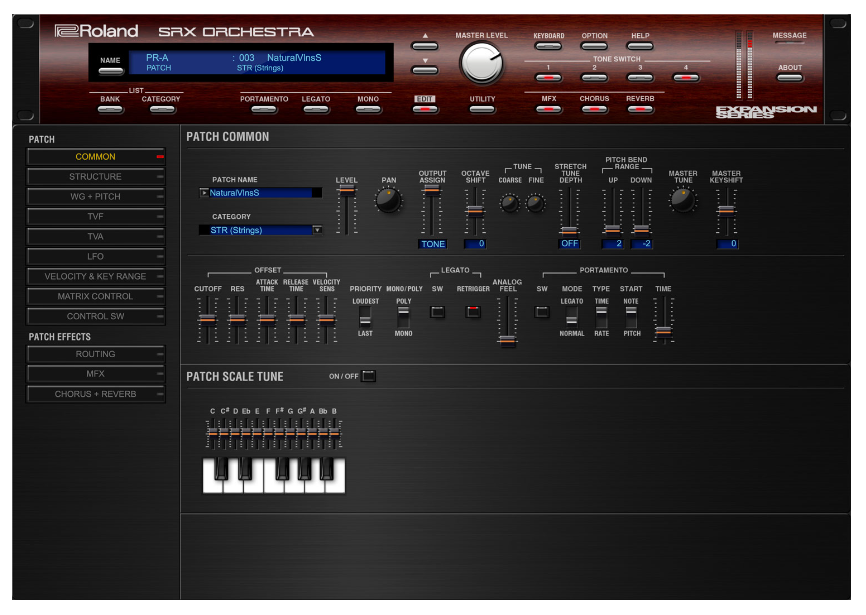Viewport: 866px width, 615px height.
Task: Click the Octave Shift slider
Action: point(475,211)
